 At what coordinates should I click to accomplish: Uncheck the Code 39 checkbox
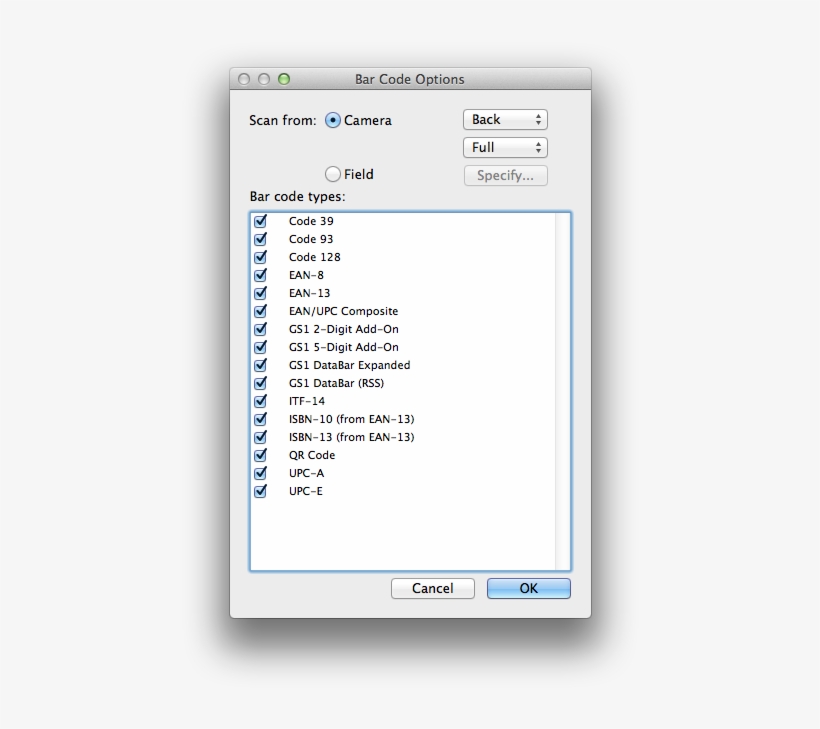pyautogui.click(x=261, y=221)
